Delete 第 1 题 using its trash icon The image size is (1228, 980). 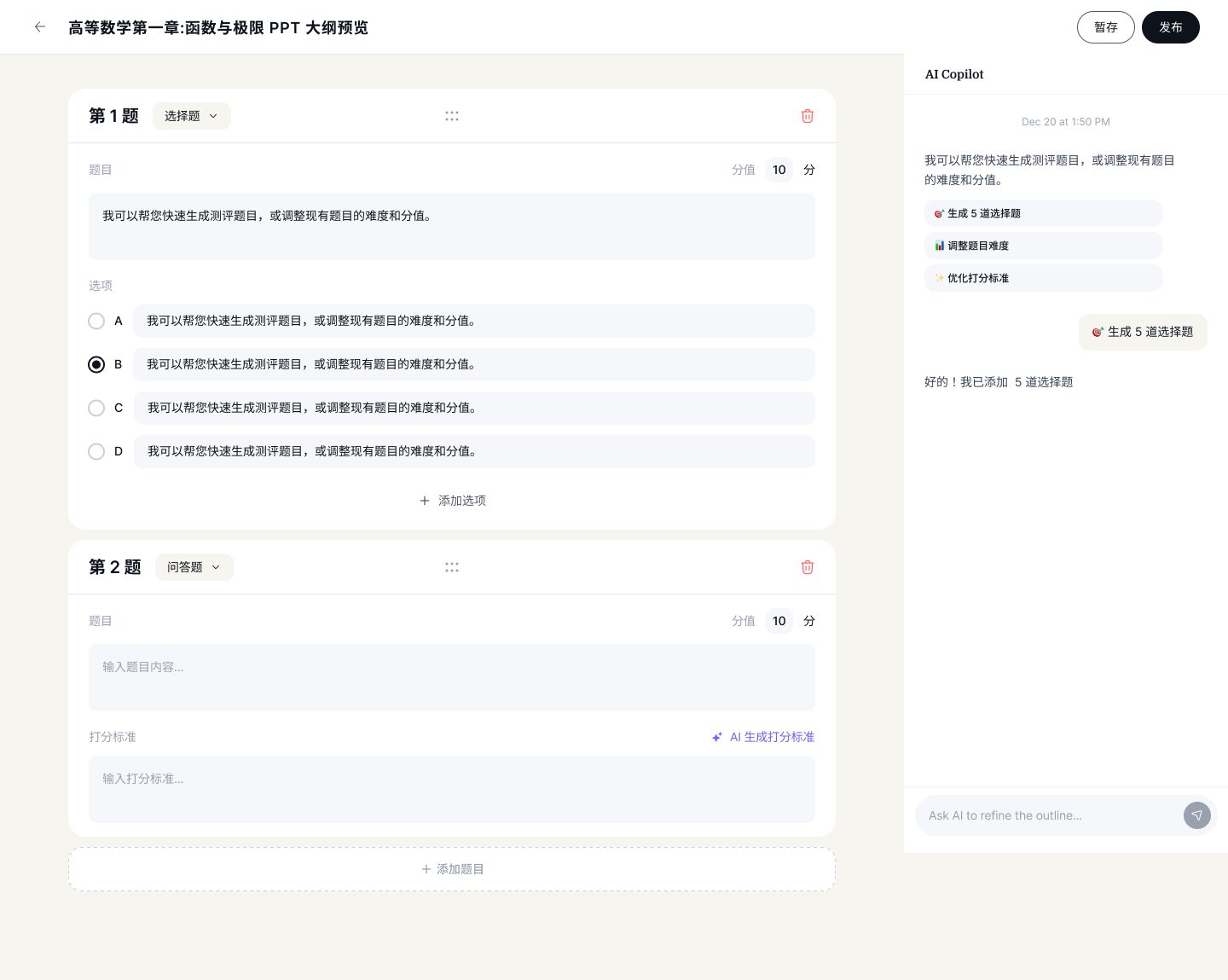click(x=807, y=116)
